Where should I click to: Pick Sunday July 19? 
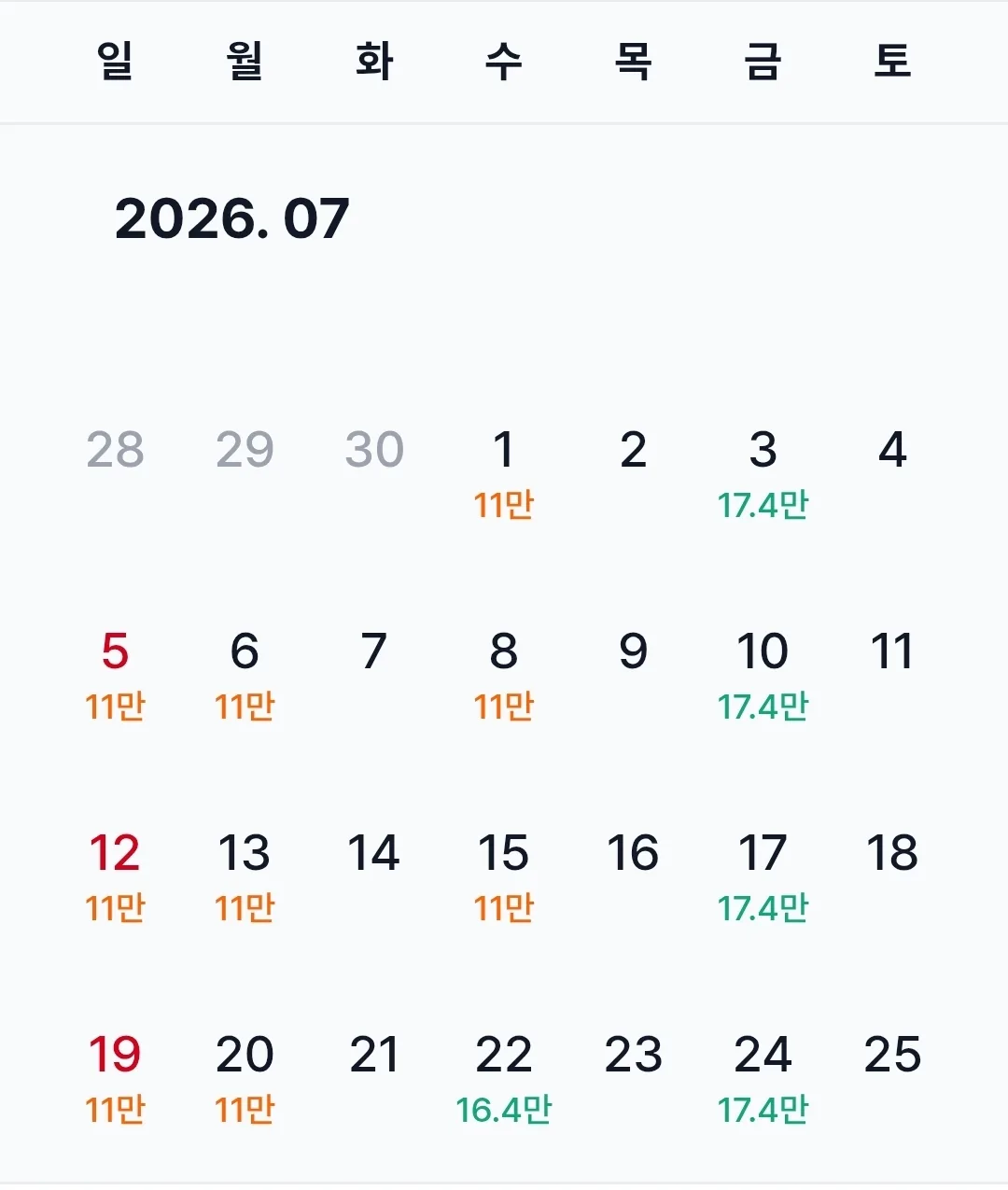click(x=115, y=1079)
